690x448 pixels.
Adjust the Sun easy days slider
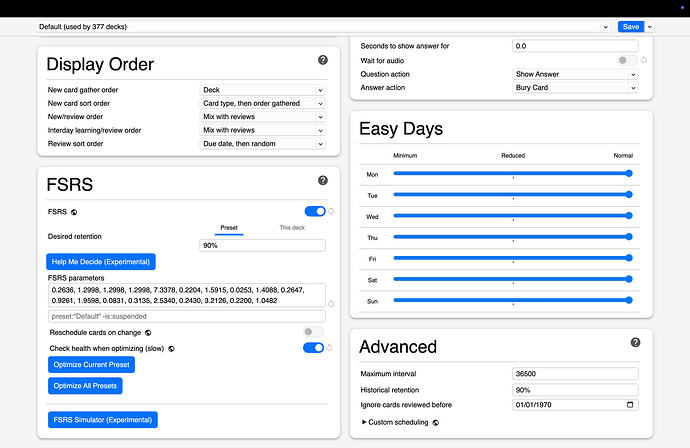click(513, 300)
